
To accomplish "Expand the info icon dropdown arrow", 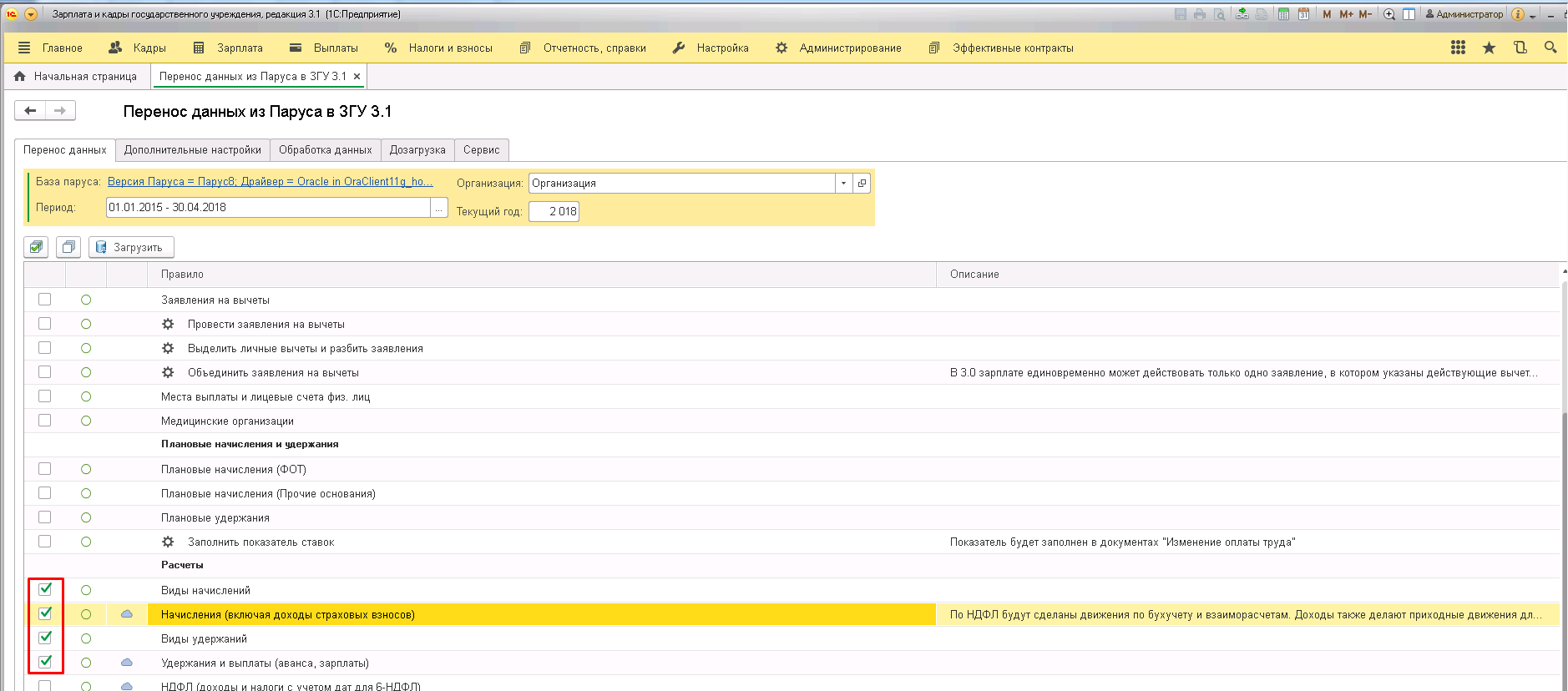I will click(x=1533, y=15).
